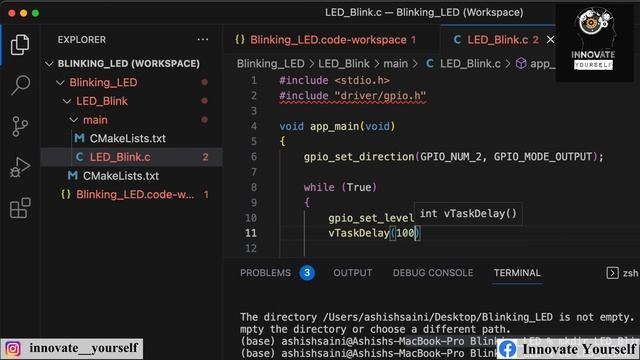Image resolution: width=640 pixels, height=360 pixels.
Task: Click line number 4 in the gutter
Action: [253, 126]
